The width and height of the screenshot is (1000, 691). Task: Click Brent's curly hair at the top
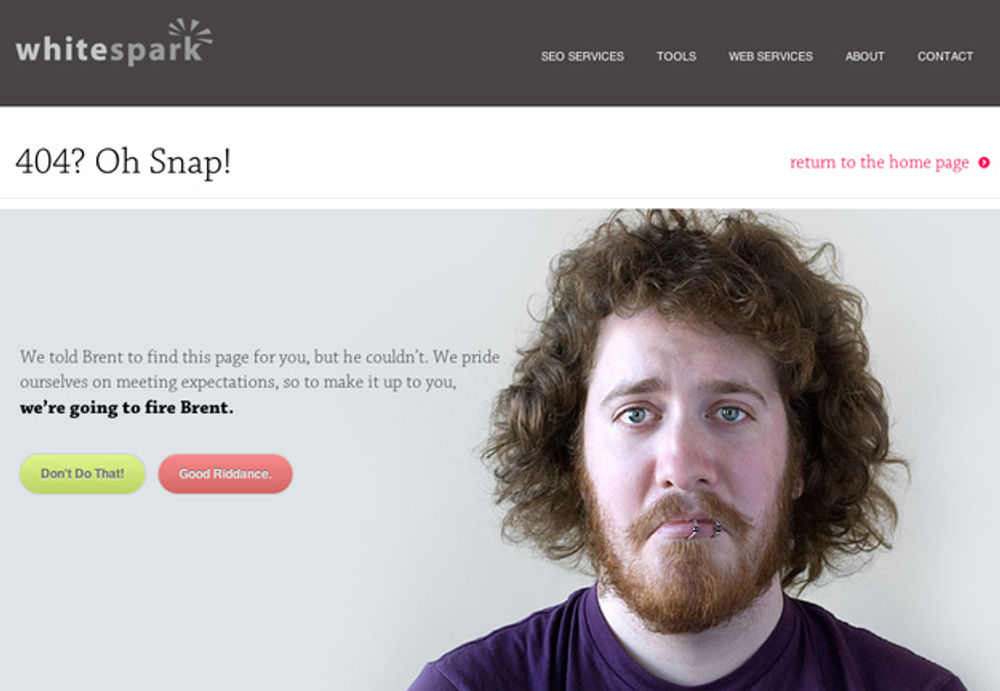pyautogui.click(x=695, y=262)
